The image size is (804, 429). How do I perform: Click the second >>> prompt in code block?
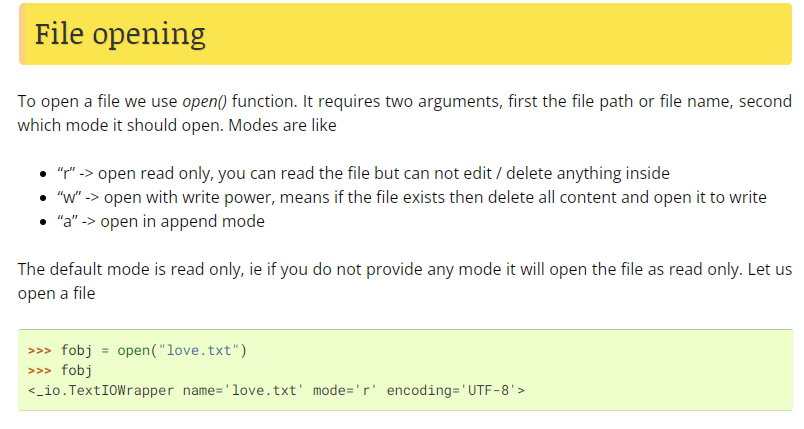pos(39,371)
